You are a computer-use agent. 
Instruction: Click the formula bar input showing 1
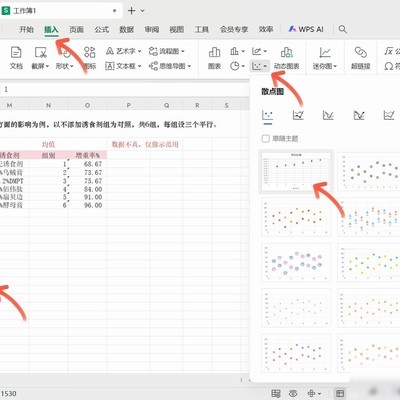click(125, 89)
